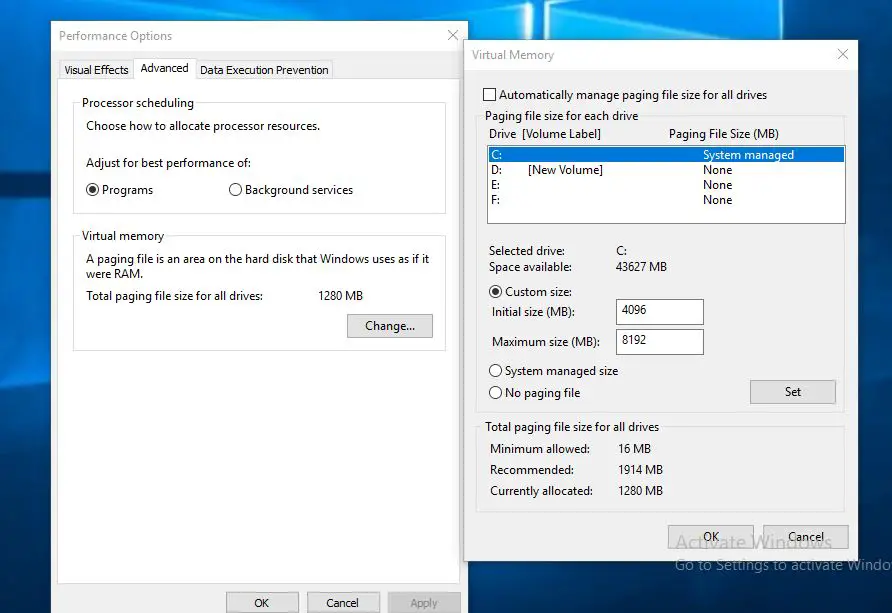The width and height of the screenshot is (892, 613).
Task: Choose System managed size option
Action: click(496, 371)
